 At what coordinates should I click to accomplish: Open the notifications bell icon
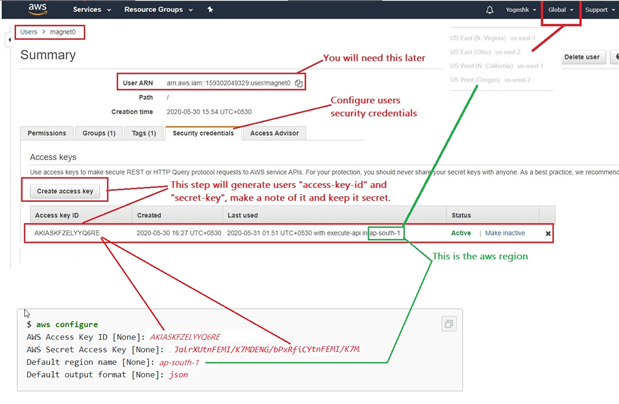(x=490, y=10)
